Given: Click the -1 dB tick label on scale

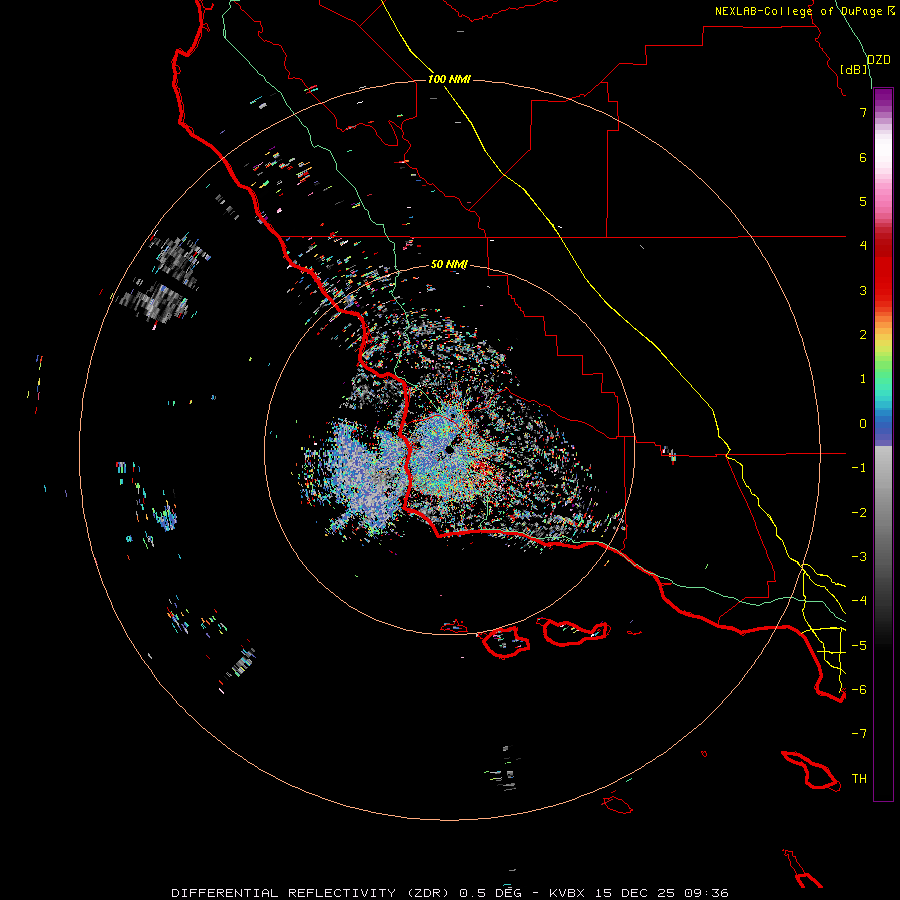Looking at the screenshot, I should 859,468.
